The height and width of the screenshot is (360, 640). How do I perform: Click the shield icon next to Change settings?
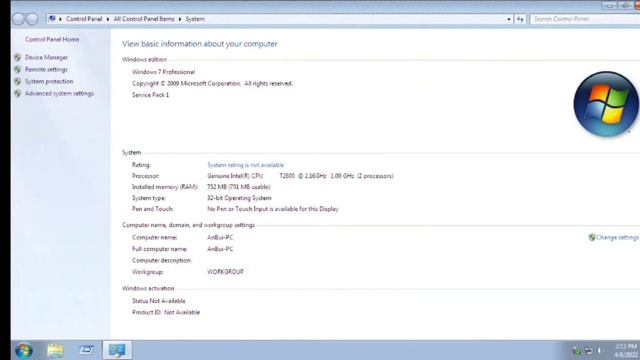[592, 237]
